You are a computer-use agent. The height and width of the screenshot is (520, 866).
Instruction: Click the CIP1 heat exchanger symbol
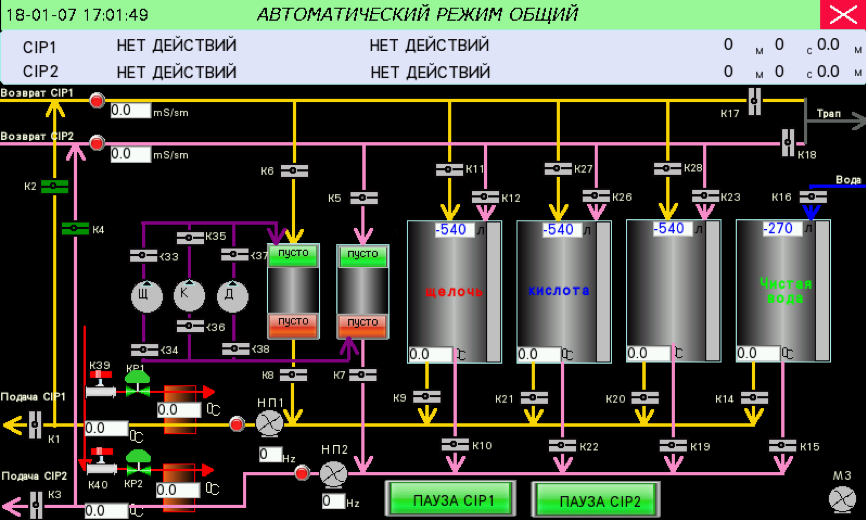coord(179,409)
